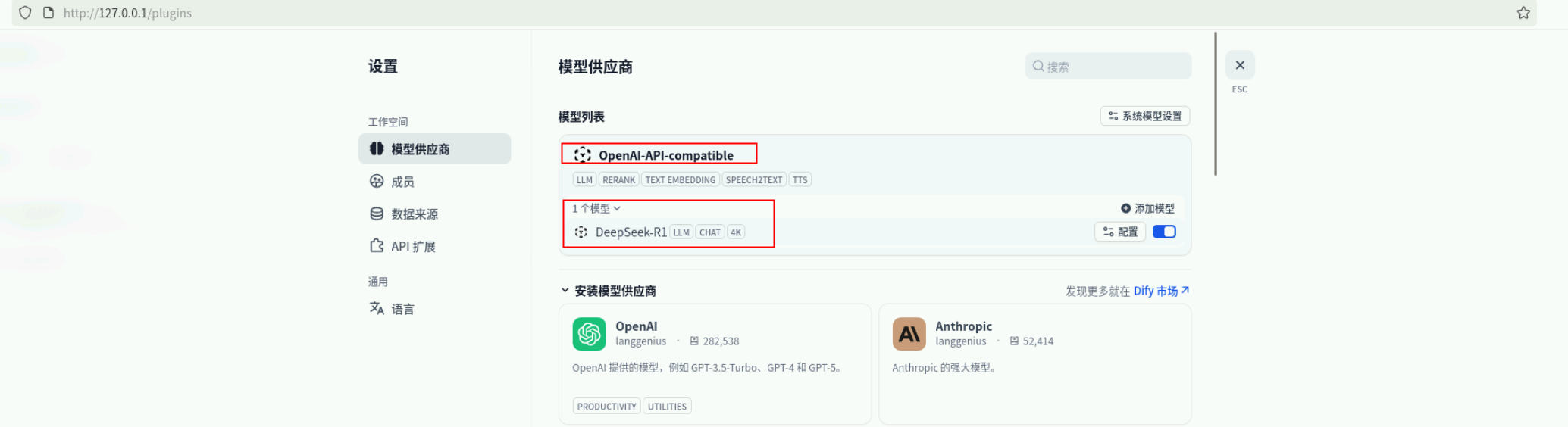Click 添加模型 to add a model
1568x427 pixels.
[1147, 208]
